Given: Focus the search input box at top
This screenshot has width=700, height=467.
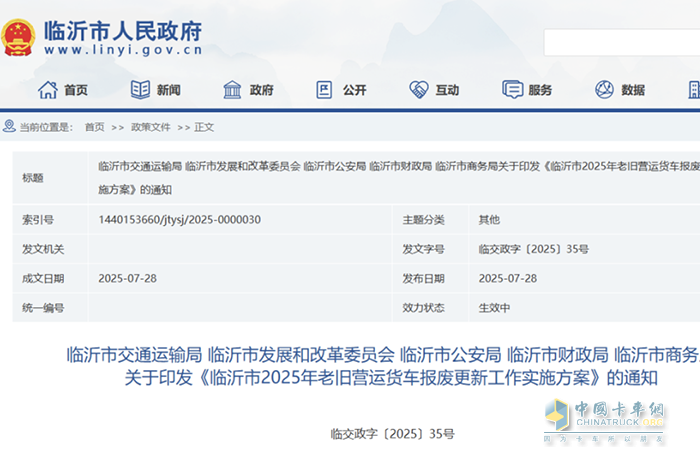Looking at the screenshot, I should click(x=622, y=42).
